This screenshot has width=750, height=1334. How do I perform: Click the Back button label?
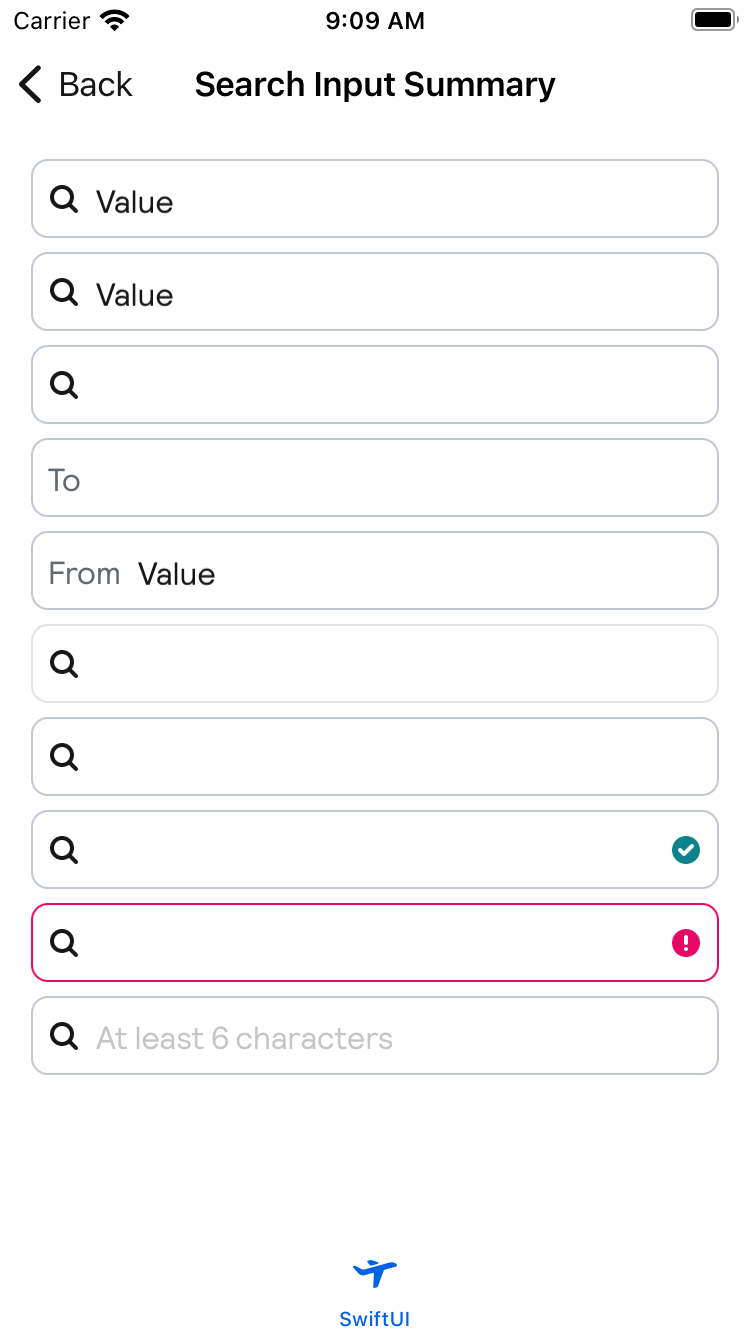[95, 85]
